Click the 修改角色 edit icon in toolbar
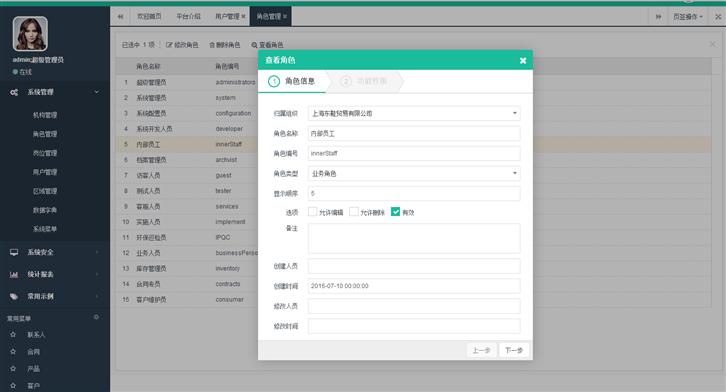726x392 pixels. [169, 45]
